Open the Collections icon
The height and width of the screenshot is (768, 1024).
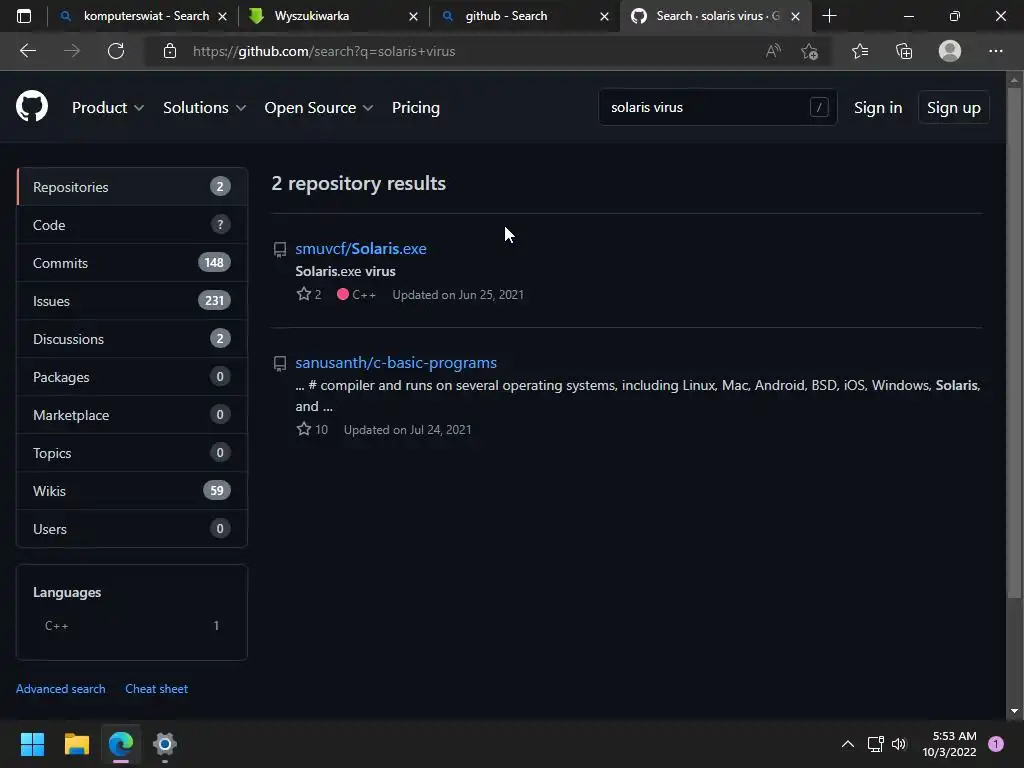click(904, 51)
